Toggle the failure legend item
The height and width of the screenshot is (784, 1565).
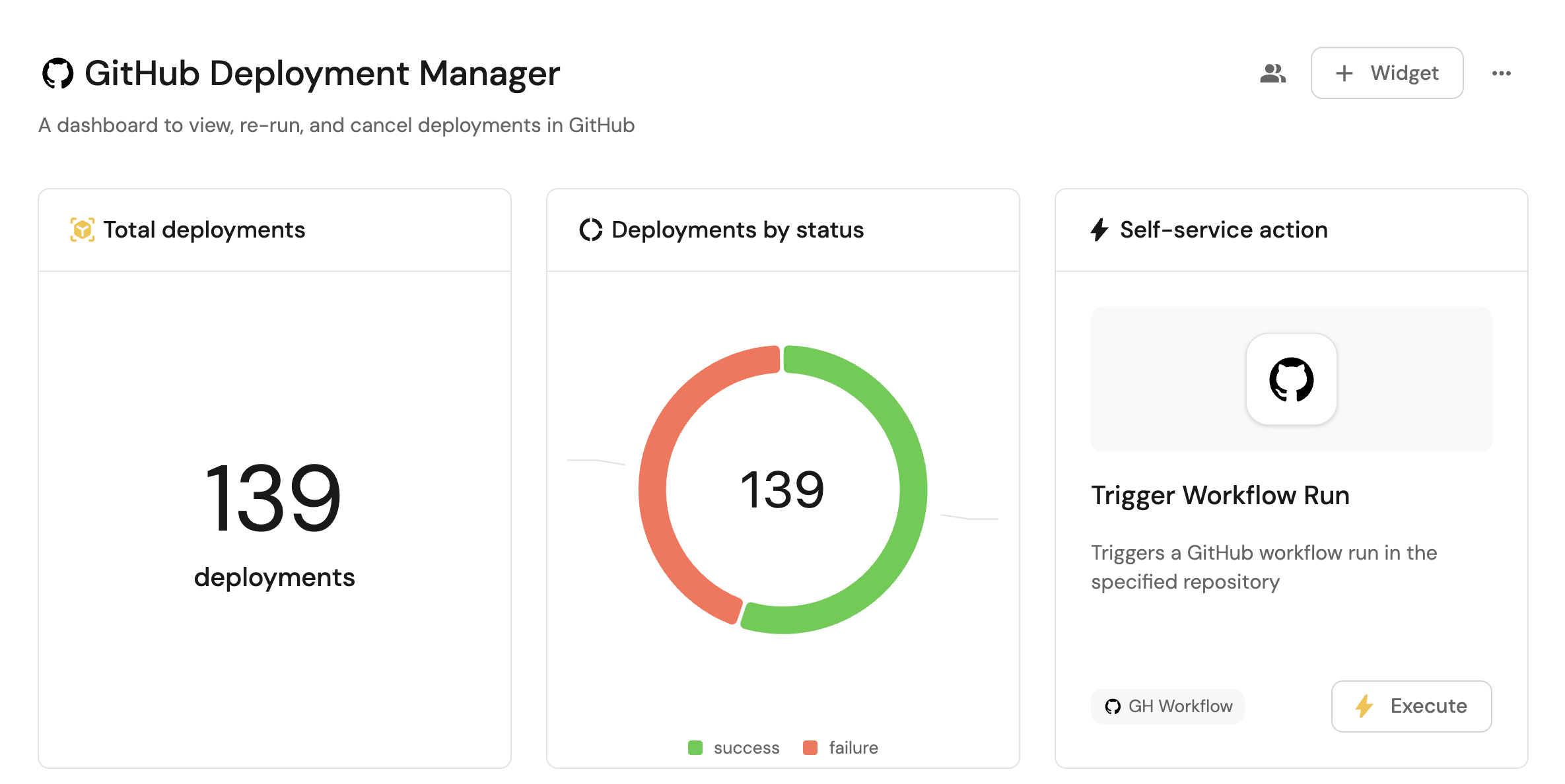tap(853, 748)
